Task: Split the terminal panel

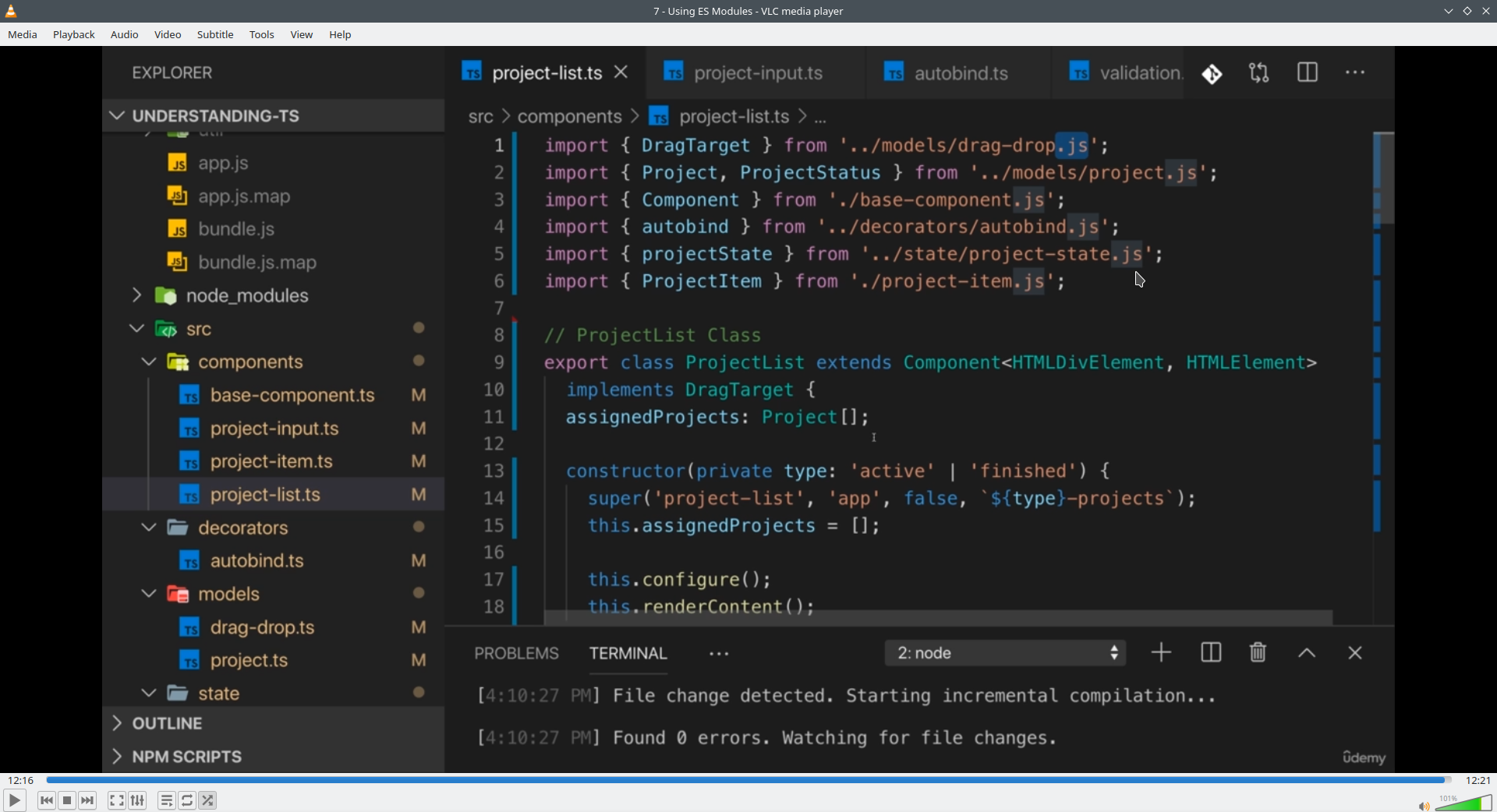Action: click(x=1211, y=652)
